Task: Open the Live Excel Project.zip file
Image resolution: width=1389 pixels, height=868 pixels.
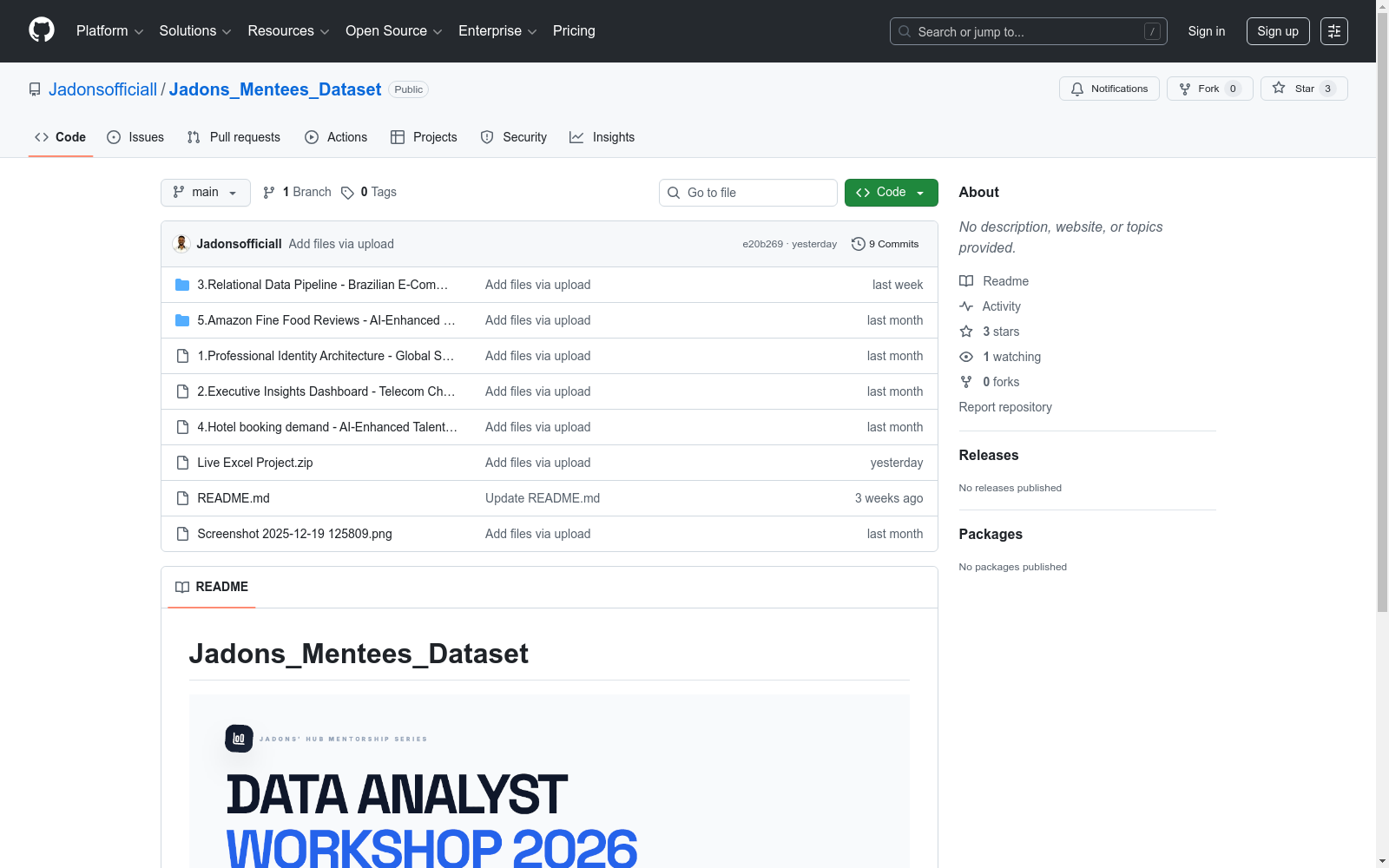Action: [x=255, y=463]
